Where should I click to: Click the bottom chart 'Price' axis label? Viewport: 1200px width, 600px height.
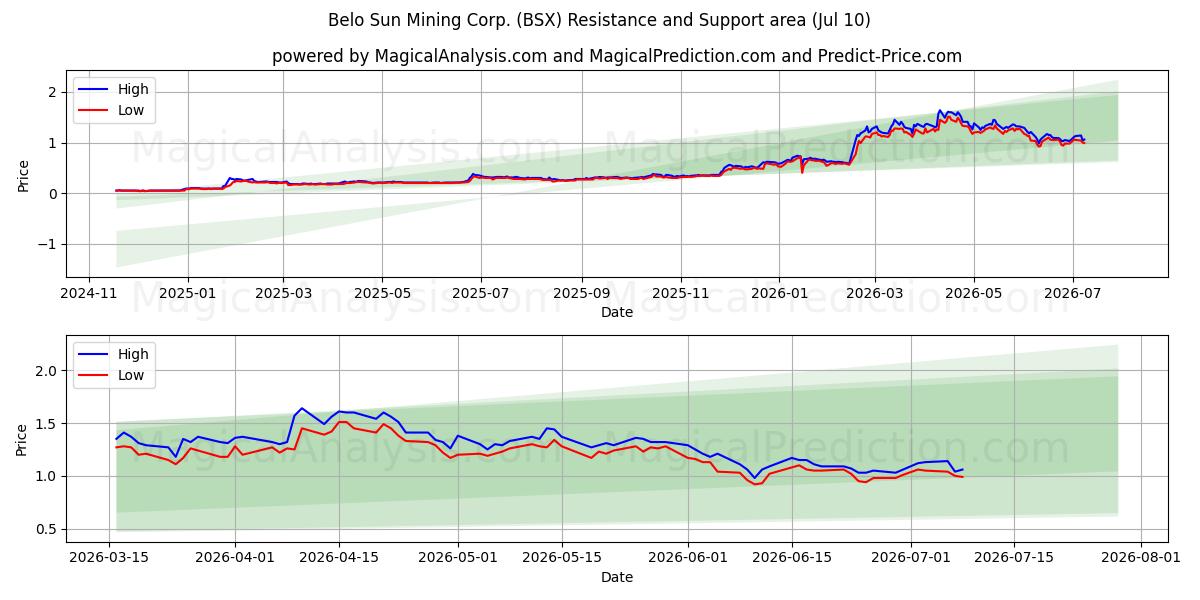click(x=23, y=439)
